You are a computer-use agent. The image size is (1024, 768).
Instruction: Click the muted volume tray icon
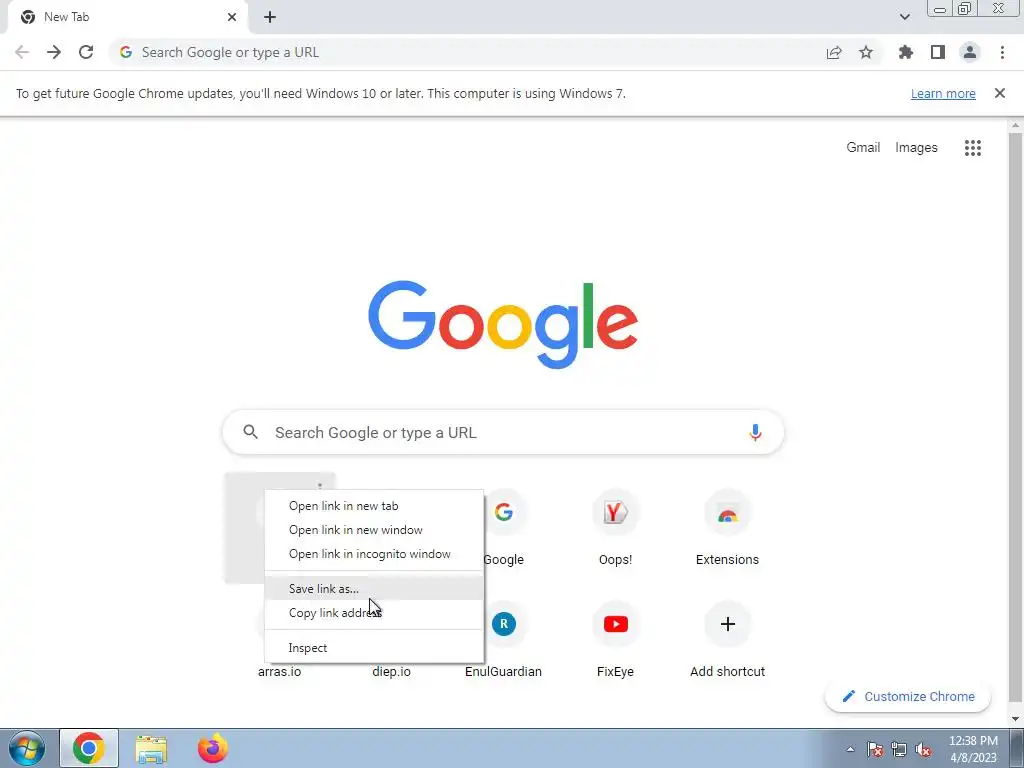[x=923, y=750]
